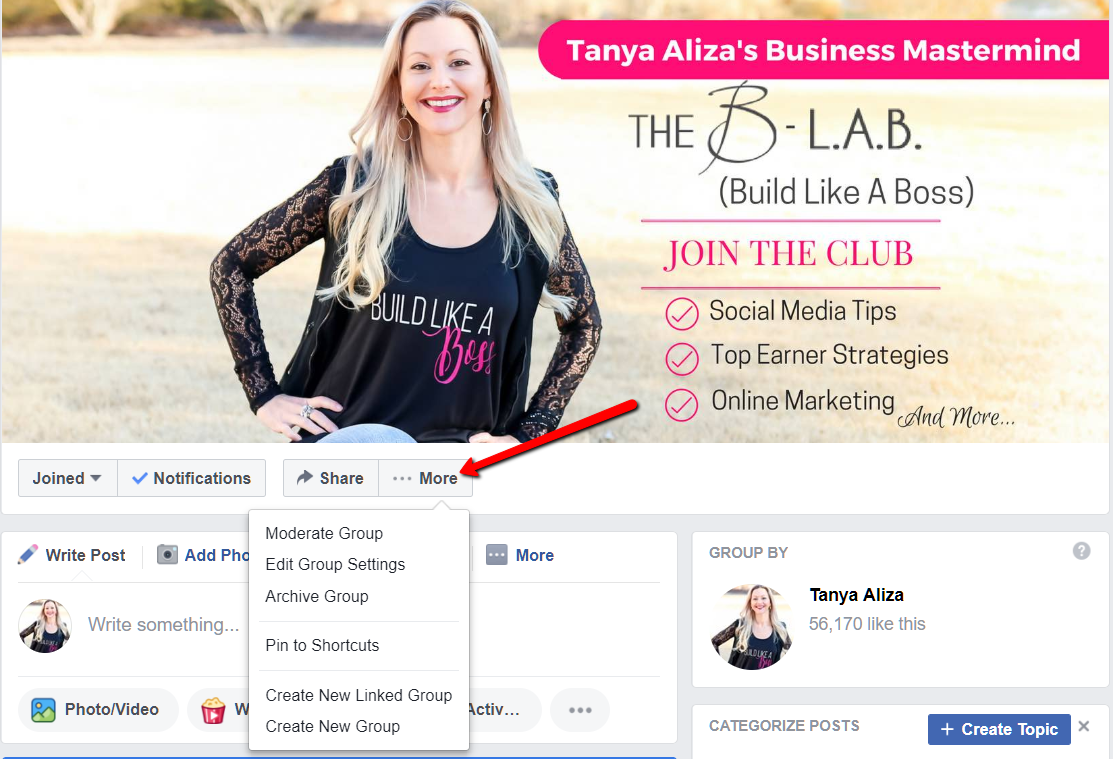This screenshot has width=1113, height=759.
Task: Click the camera Add Photo icon
Action: click(168, 555)
